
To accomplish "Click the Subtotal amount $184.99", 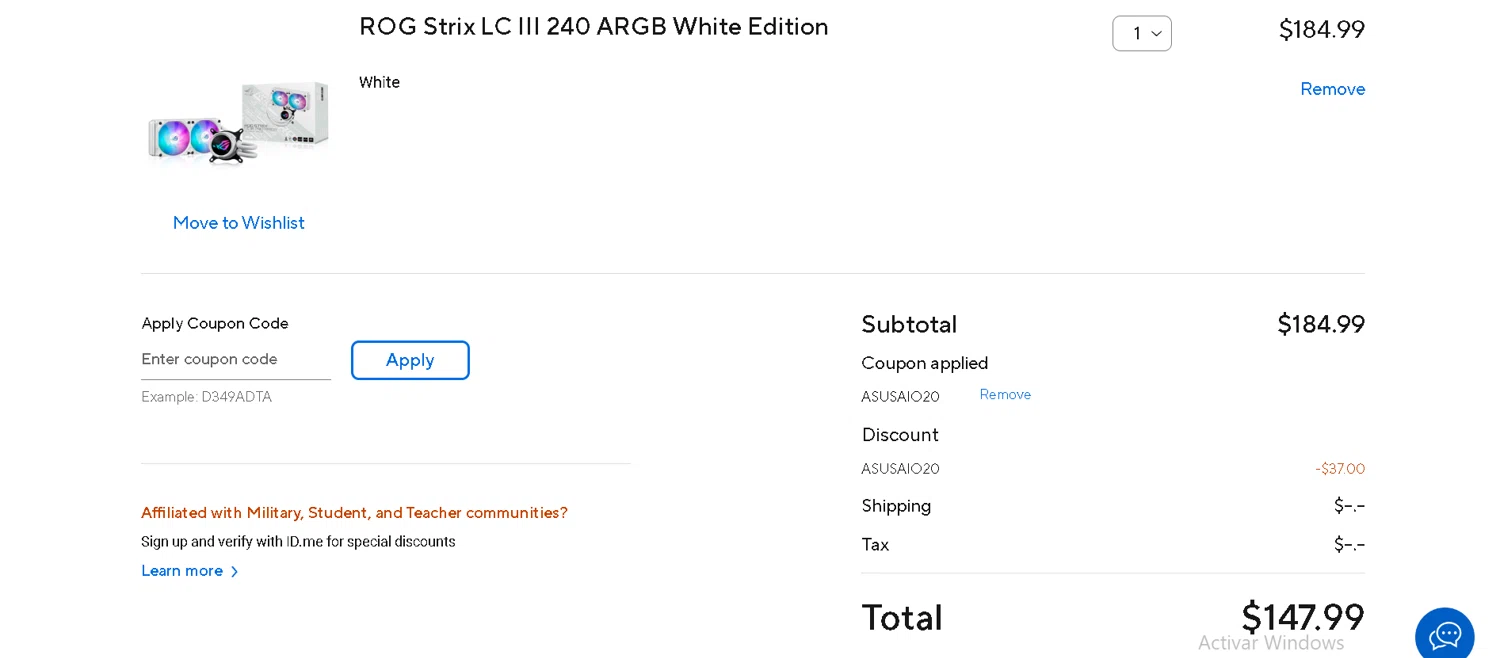I will click(1320, 324).
